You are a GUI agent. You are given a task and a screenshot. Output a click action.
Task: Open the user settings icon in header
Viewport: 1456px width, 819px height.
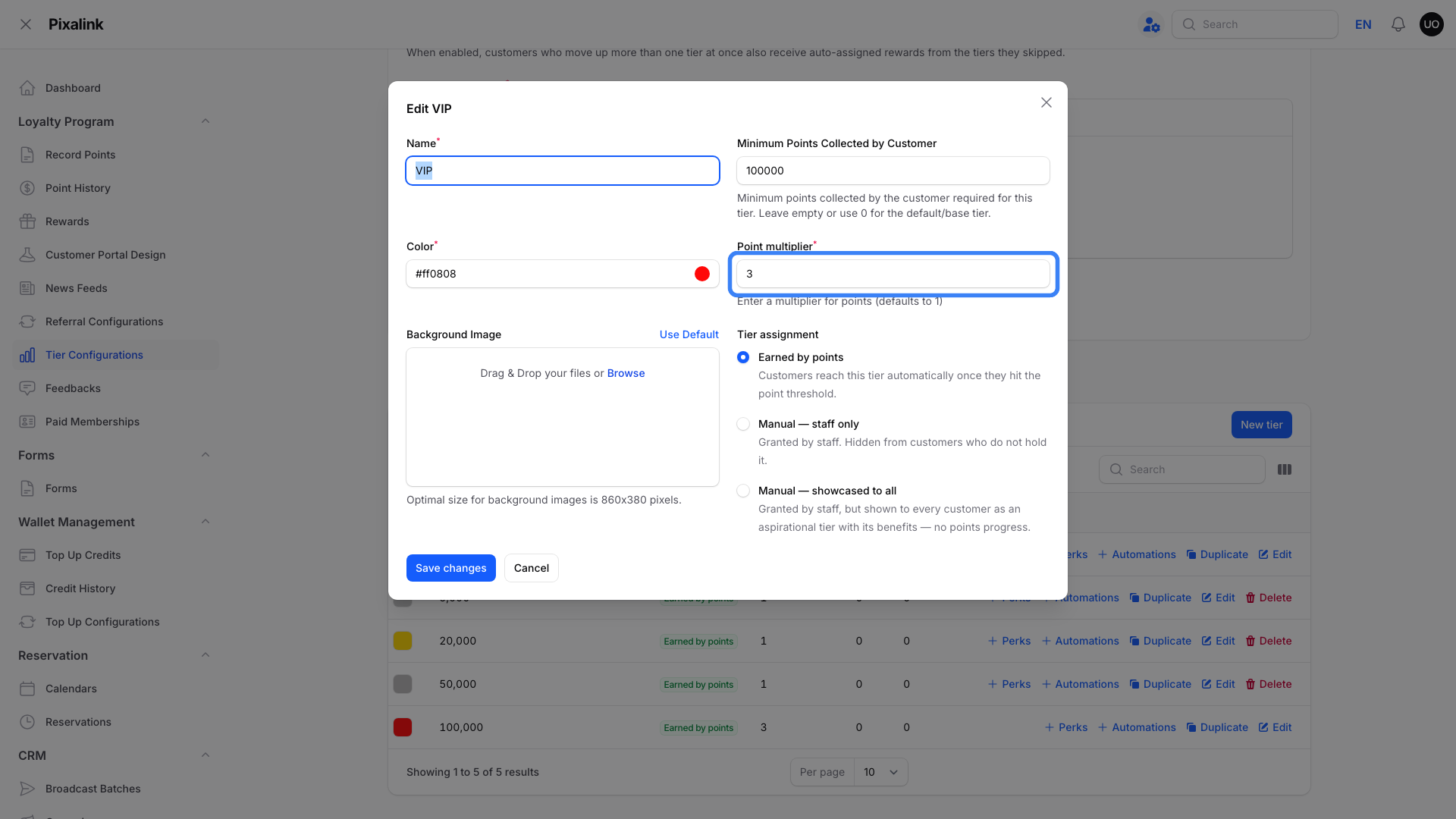coord(1151,24)
